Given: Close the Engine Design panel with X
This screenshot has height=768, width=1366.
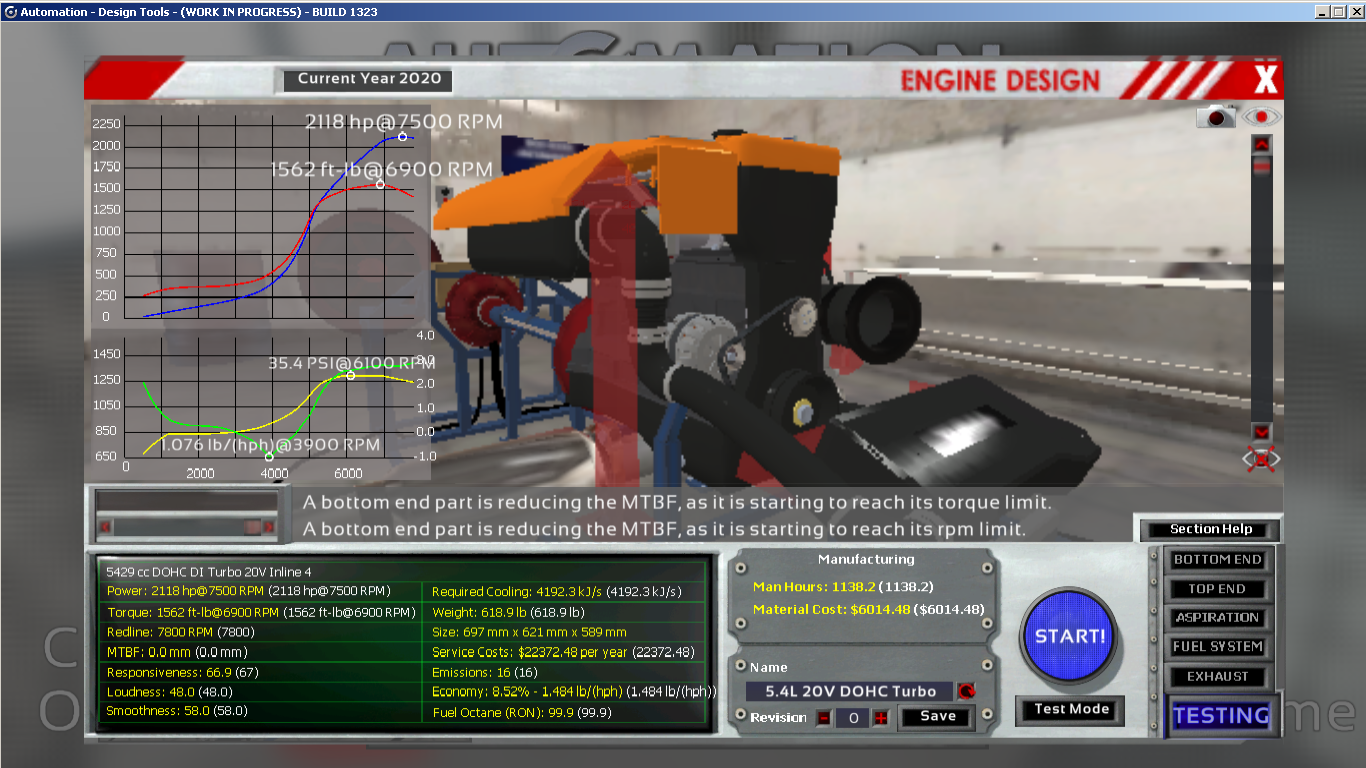Looking at the screenshot, I should point(1265,80).
